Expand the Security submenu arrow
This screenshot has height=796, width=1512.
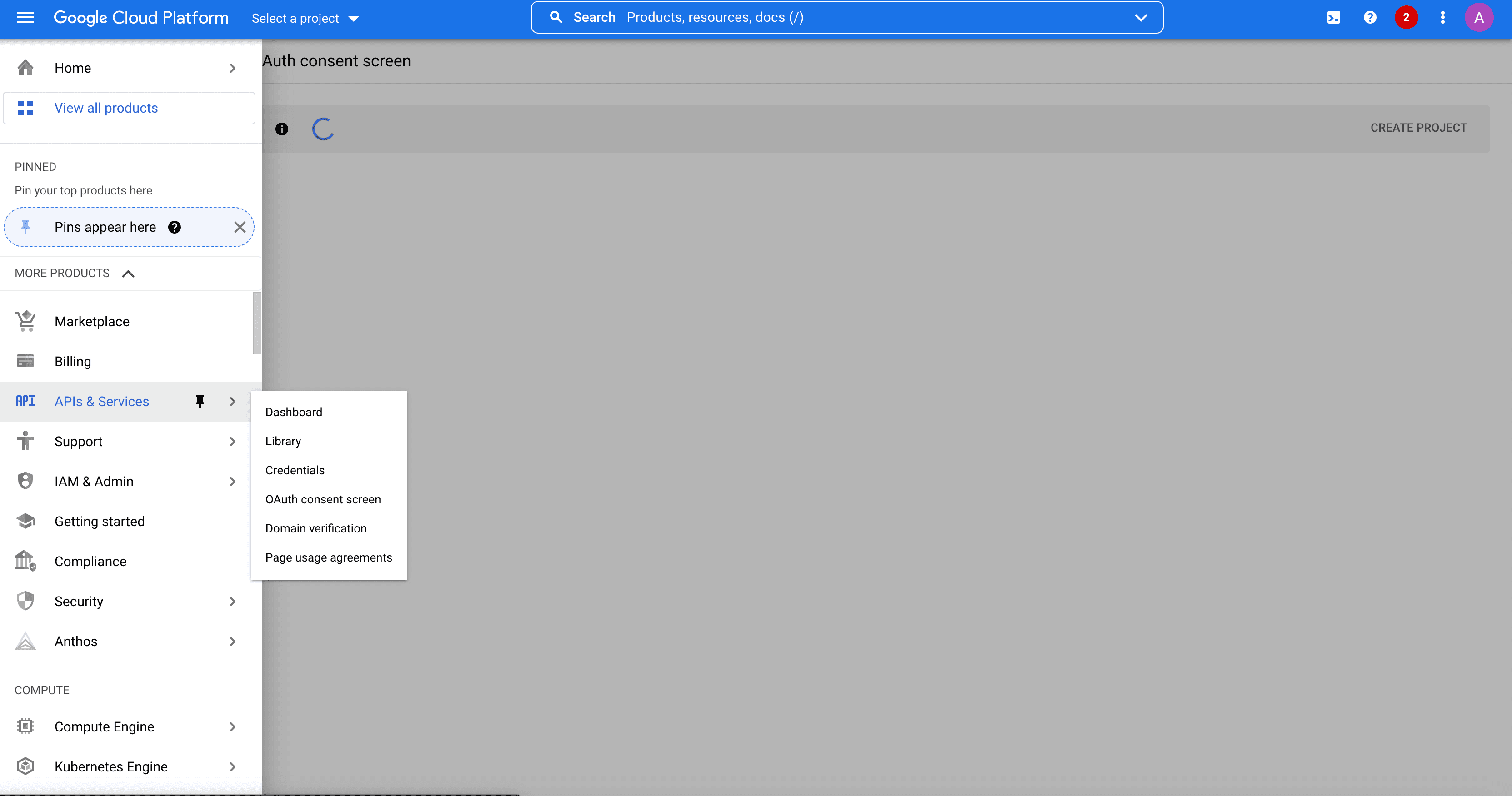tap(232, 601)
